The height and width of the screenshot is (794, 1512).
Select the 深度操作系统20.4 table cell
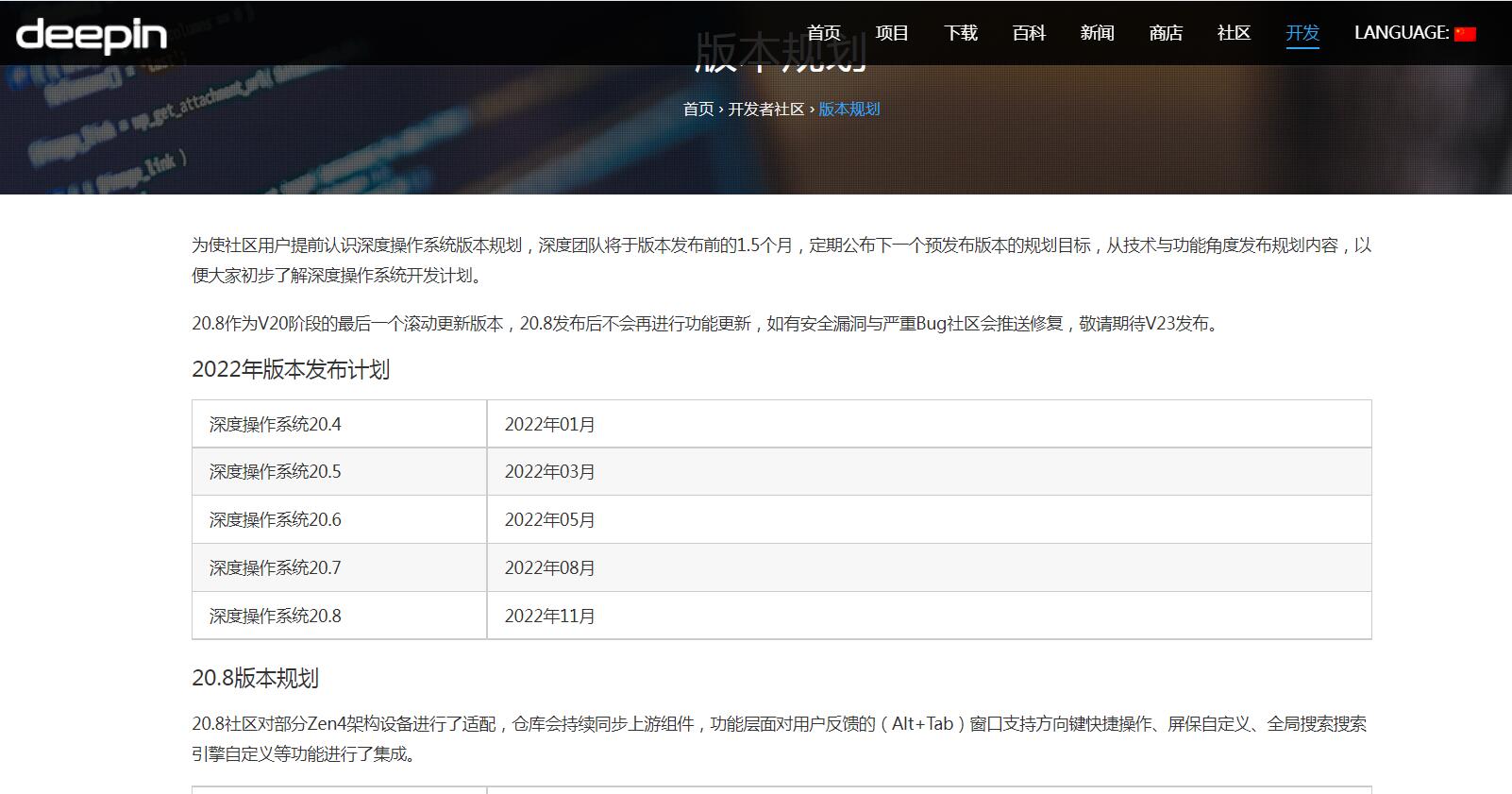coord(340,424)
